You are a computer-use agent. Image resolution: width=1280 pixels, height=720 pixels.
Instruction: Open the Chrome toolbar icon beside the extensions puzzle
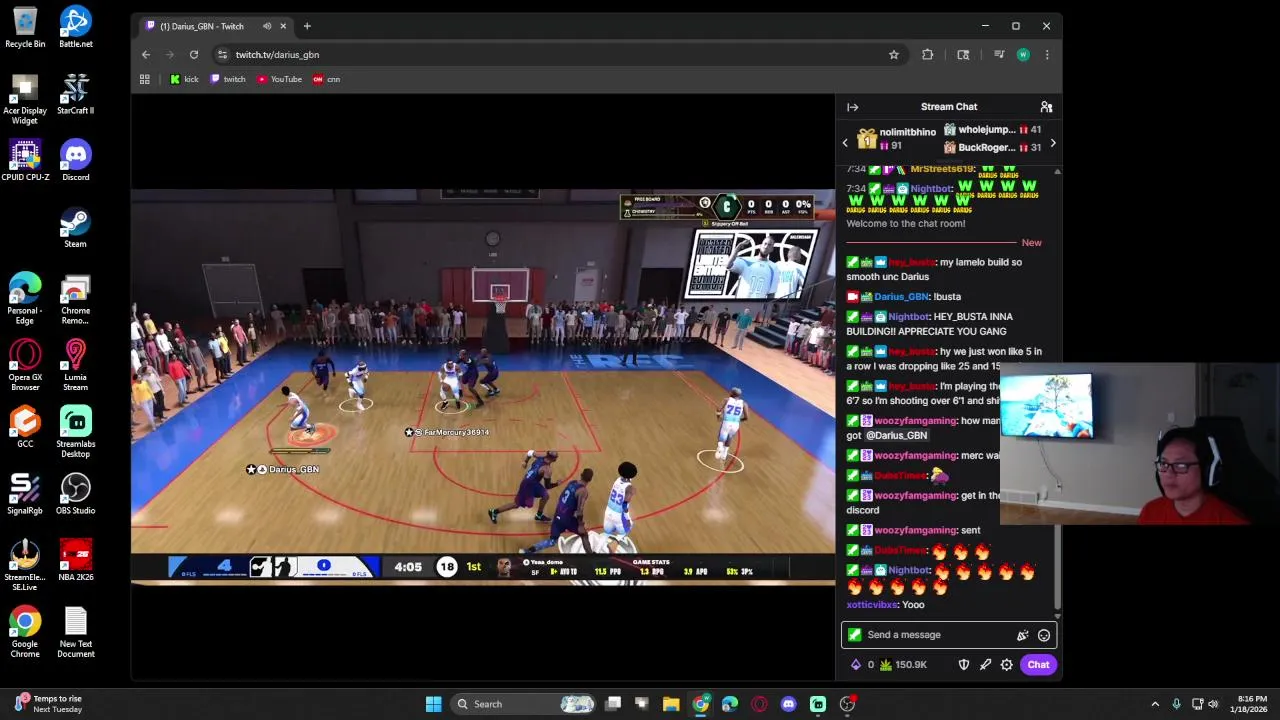click(963, 55)
